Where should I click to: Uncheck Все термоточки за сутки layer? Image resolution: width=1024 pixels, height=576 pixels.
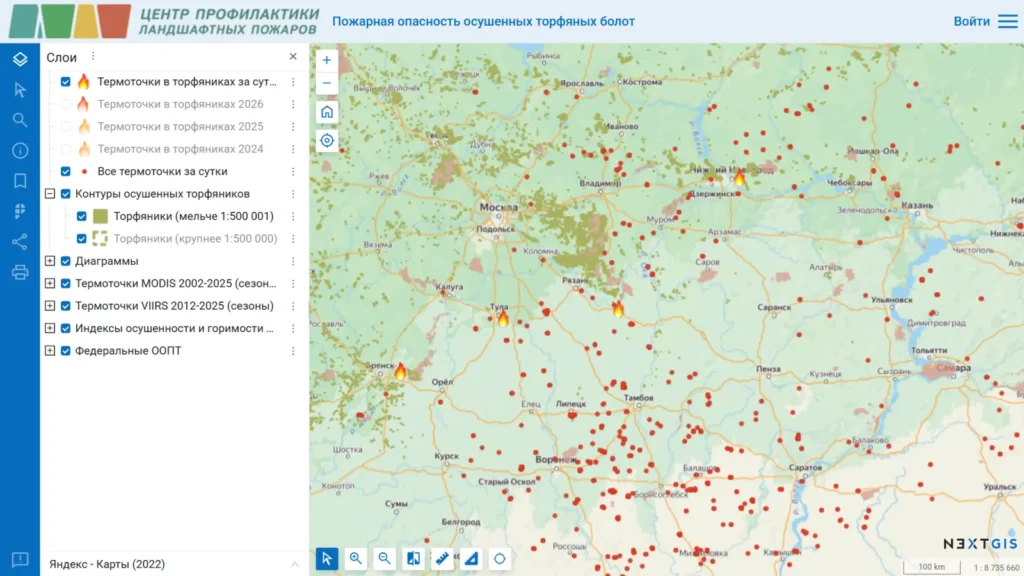65,171
